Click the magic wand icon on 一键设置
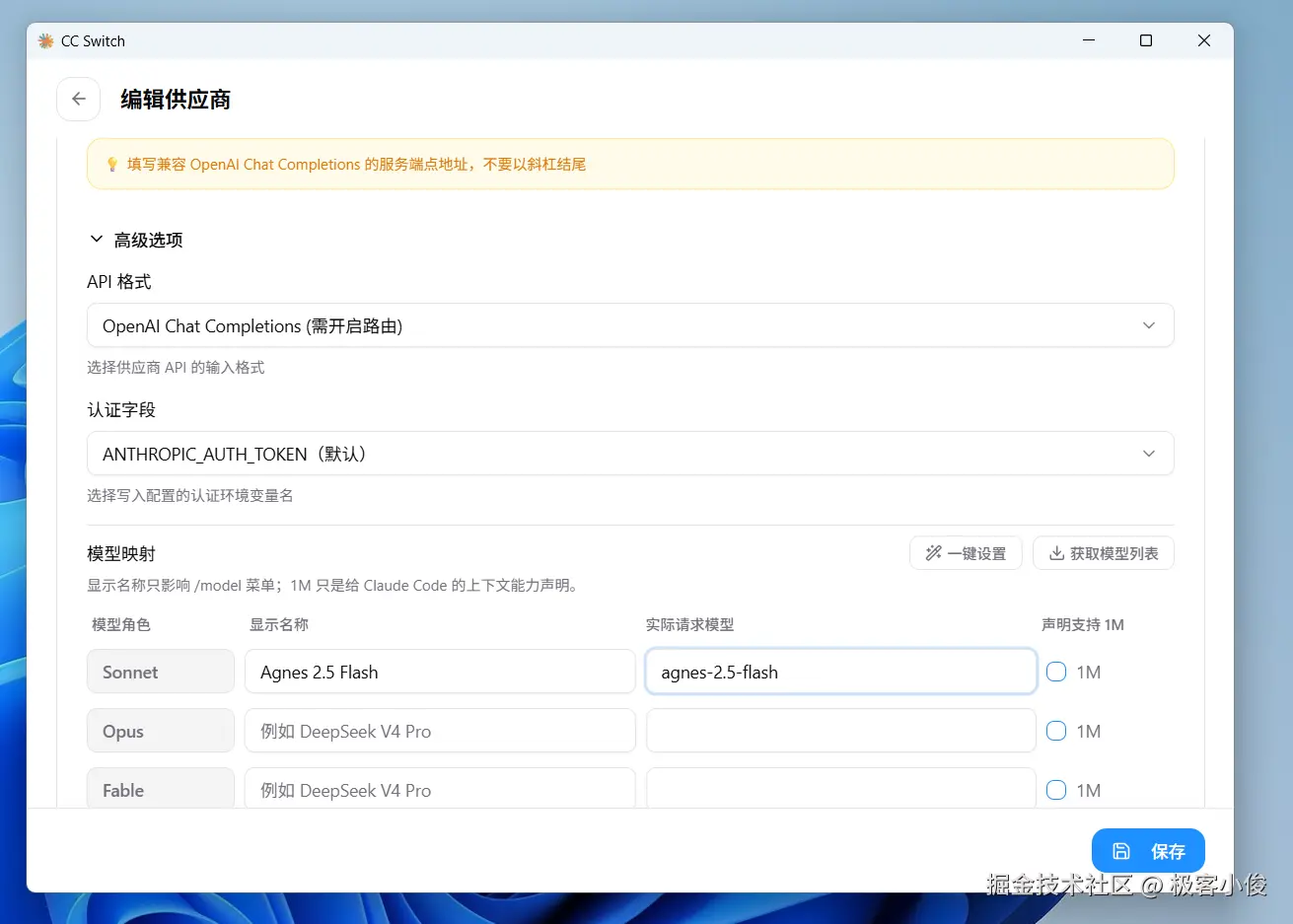 pyautogui.click(x=933, y=553)
